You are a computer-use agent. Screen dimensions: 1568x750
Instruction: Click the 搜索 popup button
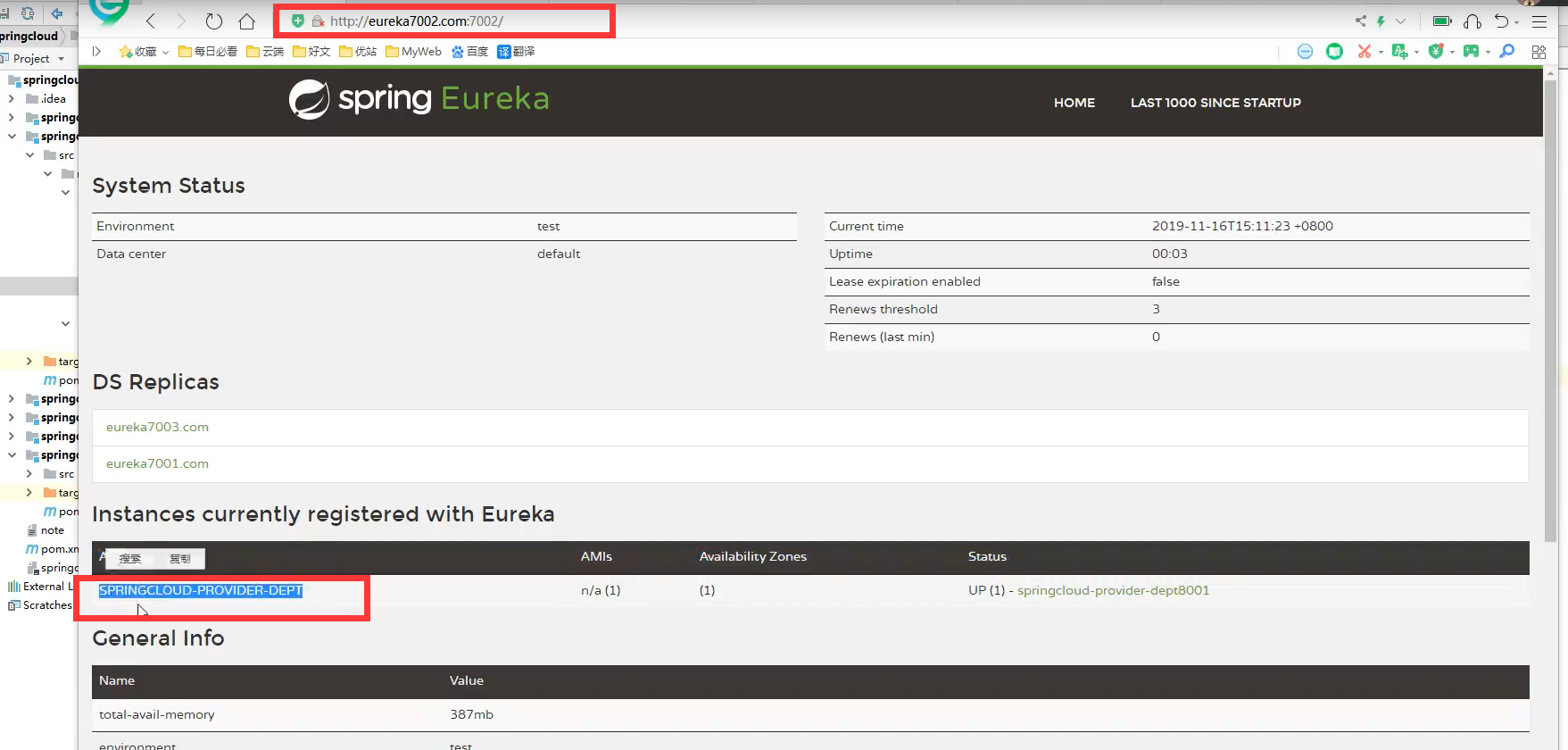pos(130,559)
